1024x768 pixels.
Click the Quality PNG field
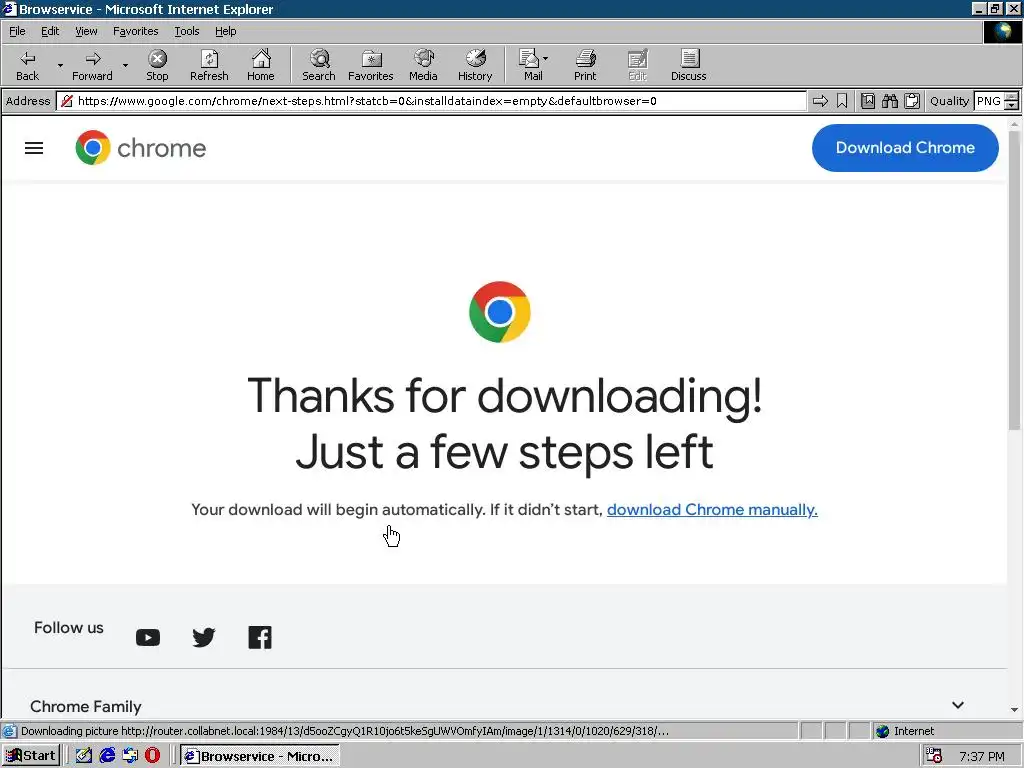[x=989, y=101]
